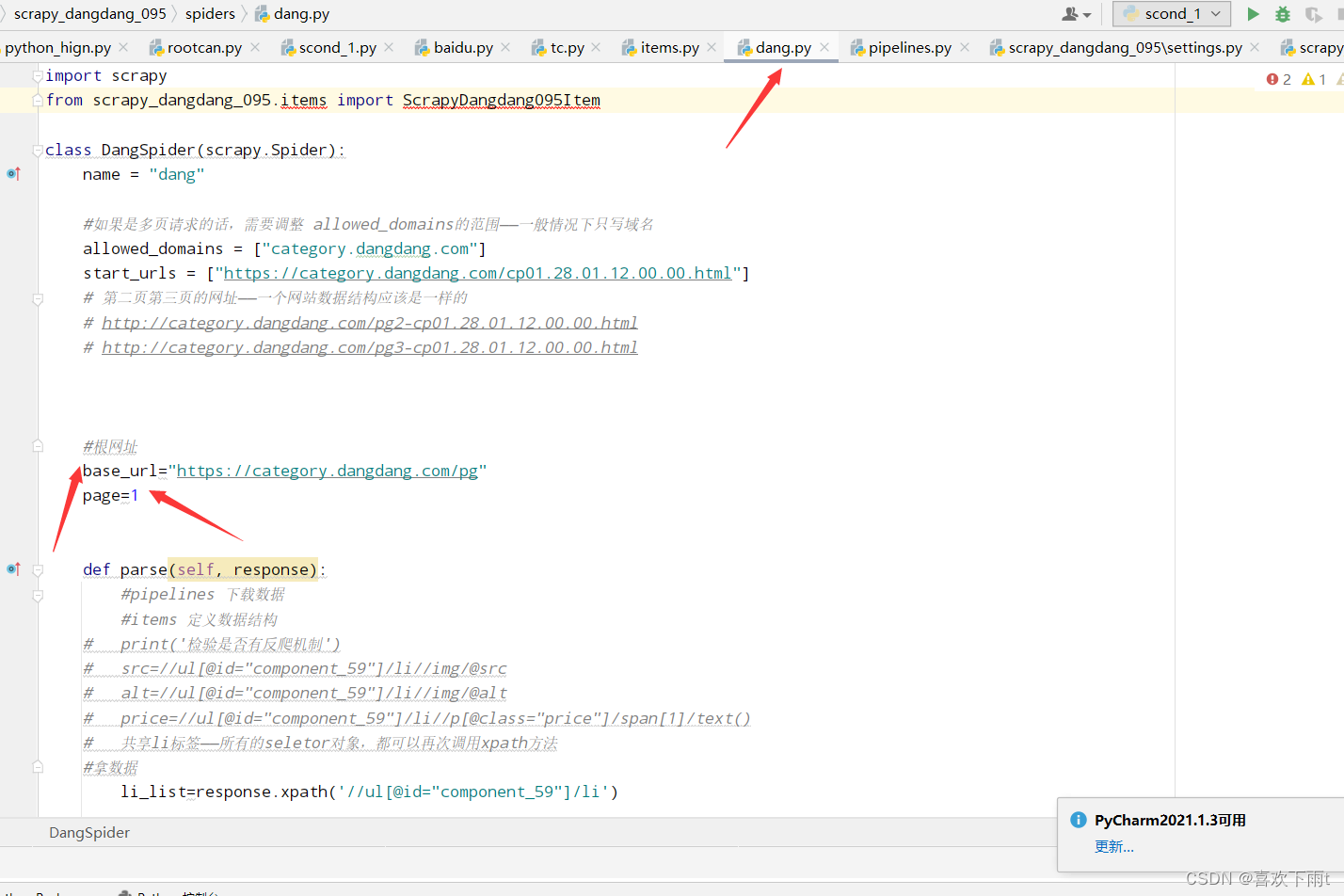Open the scond_1 run configuration dropdown
The image size is (1344, 896).
point(1172,13)
